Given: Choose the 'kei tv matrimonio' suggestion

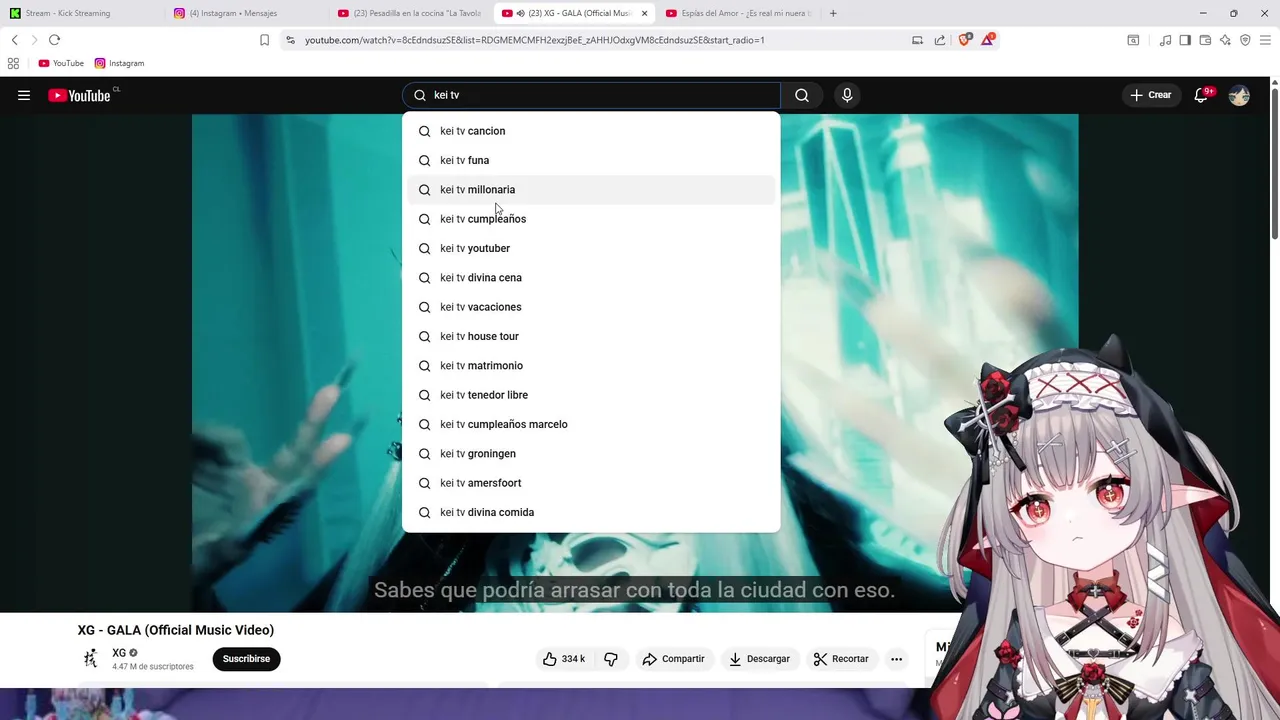Looking at the screenshot, I should (x=591, y=366).
